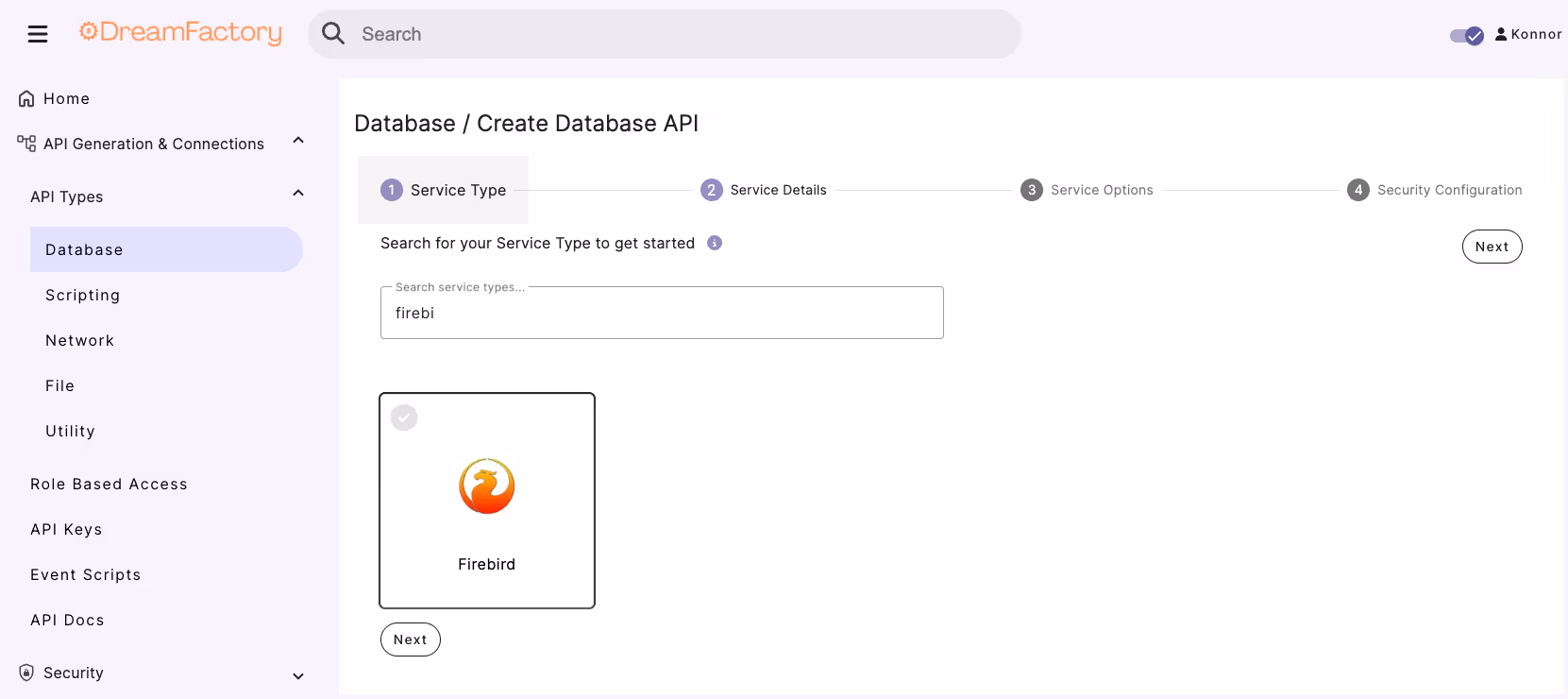Click the Database / Create Database API heading
The height and width of the screenshot is (699, 1568).
point(526,123)
